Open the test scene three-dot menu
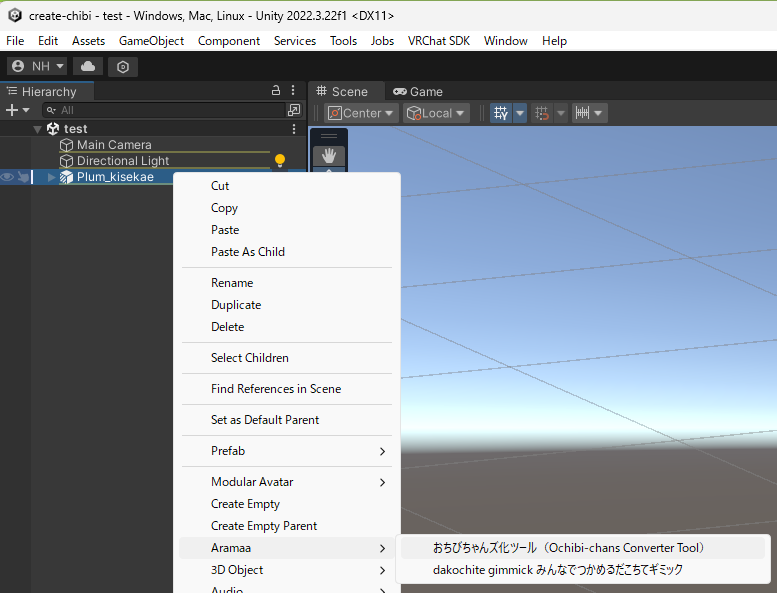 coord(294,129)
